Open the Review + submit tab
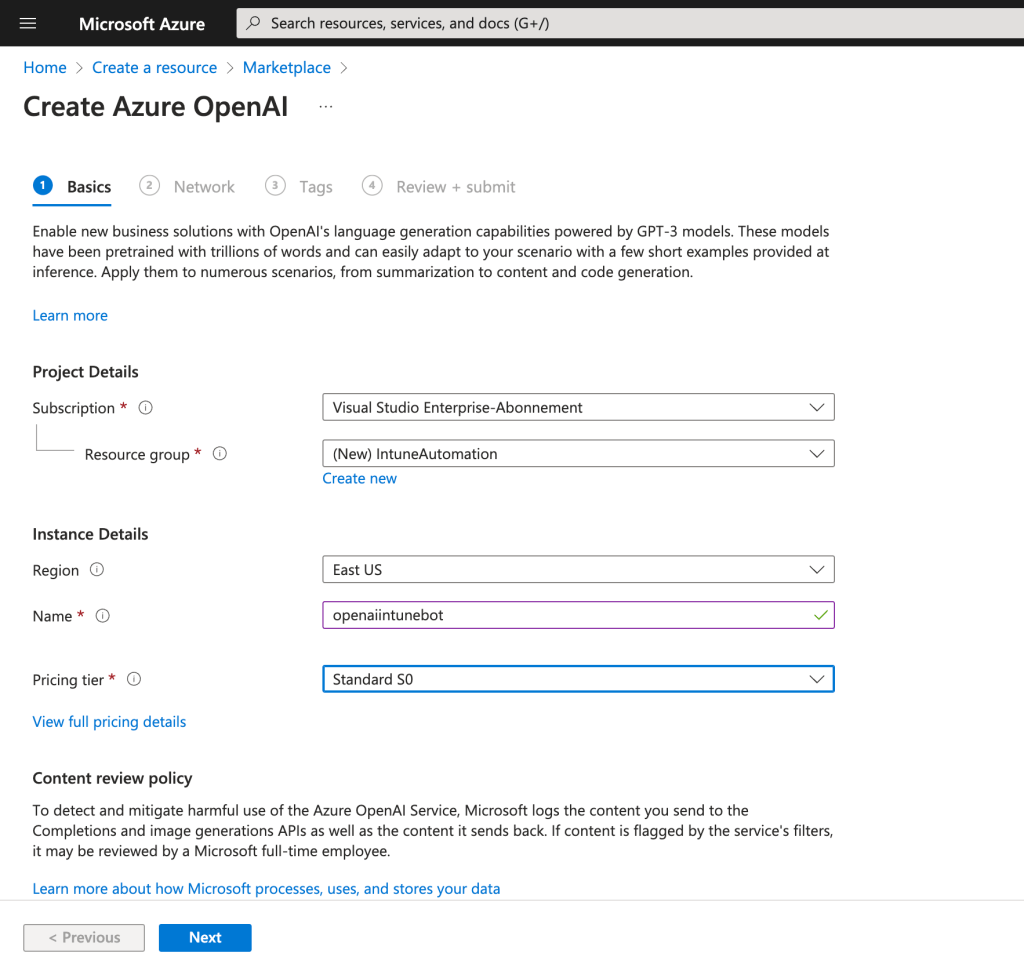The image size is (1024, 975). [455, 187]
